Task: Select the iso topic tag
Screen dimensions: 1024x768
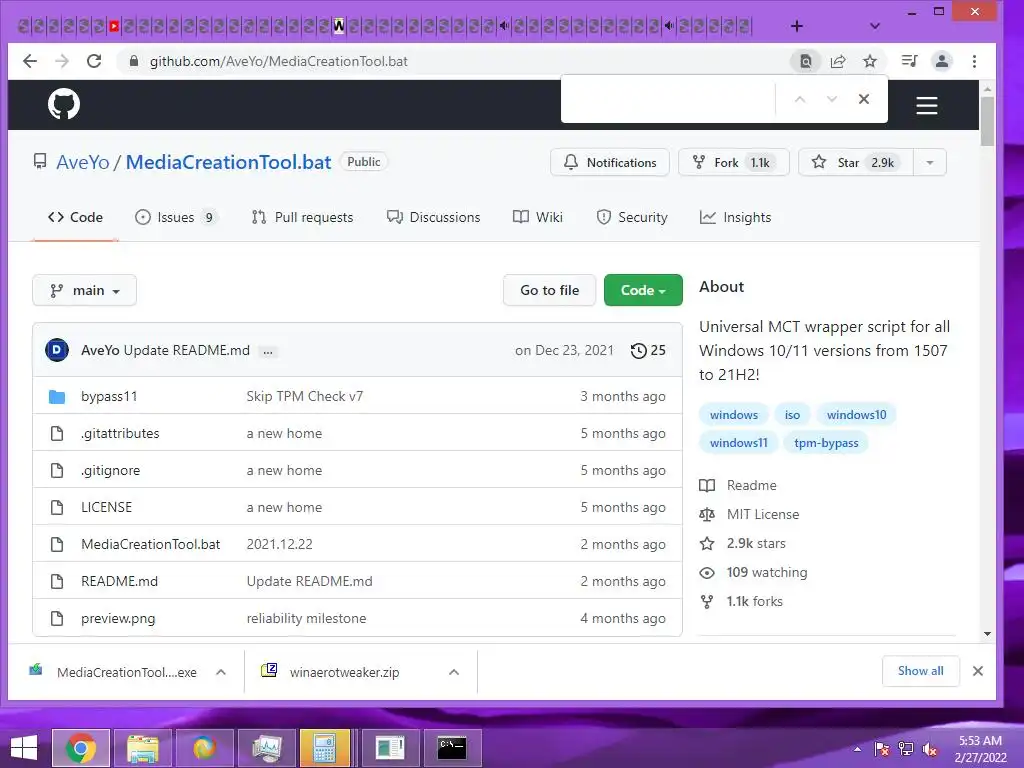Action: pos(792,415)
